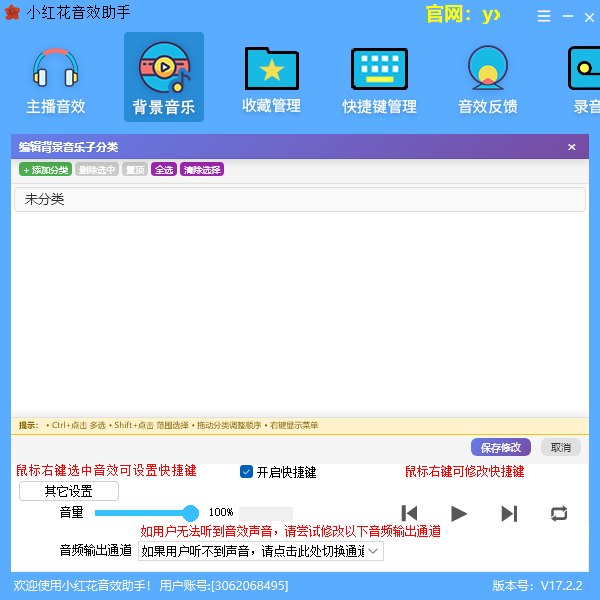This screenshot has width=600, height=600.
Task: Switch to 背景音乐 music tab
Action: [164, 77]
